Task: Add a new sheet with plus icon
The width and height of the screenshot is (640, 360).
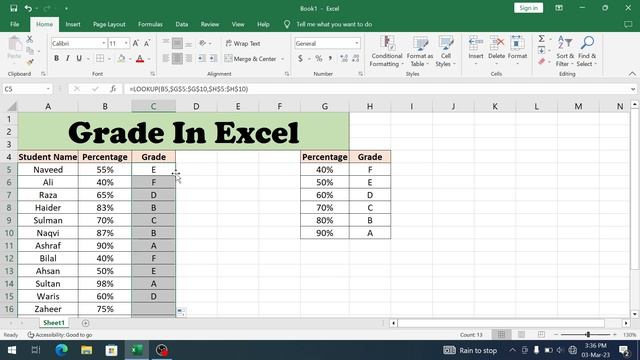Action: [85, 323]
